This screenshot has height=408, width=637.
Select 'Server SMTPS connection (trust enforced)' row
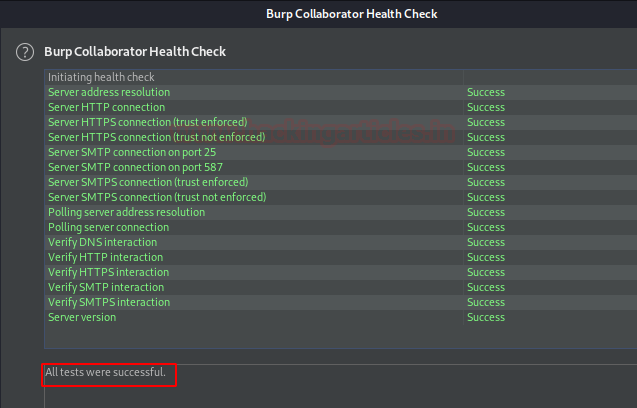point(340,182)
